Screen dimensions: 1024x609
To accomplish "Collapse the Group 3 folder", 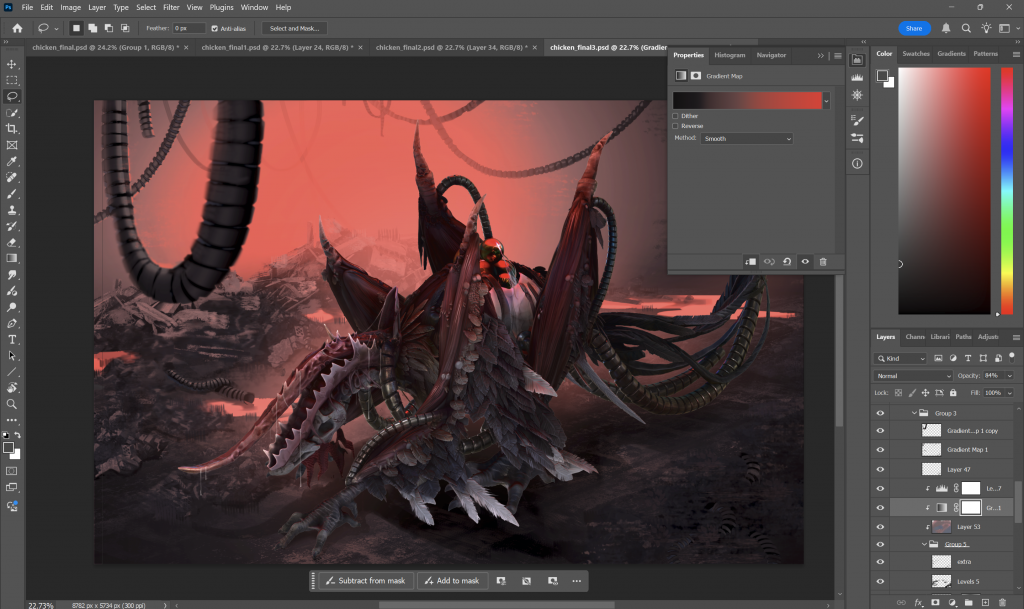I will [914, 413].
